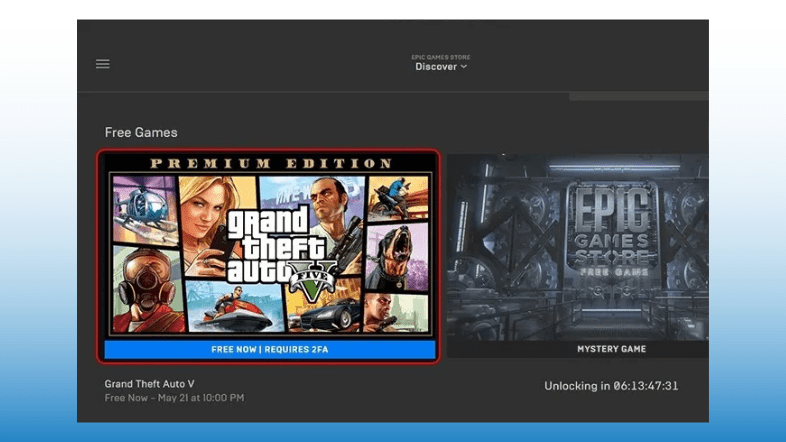Screen dimensions: 786x442
Task: Click the gas mask character panel
Action: [x=140, y=284]
